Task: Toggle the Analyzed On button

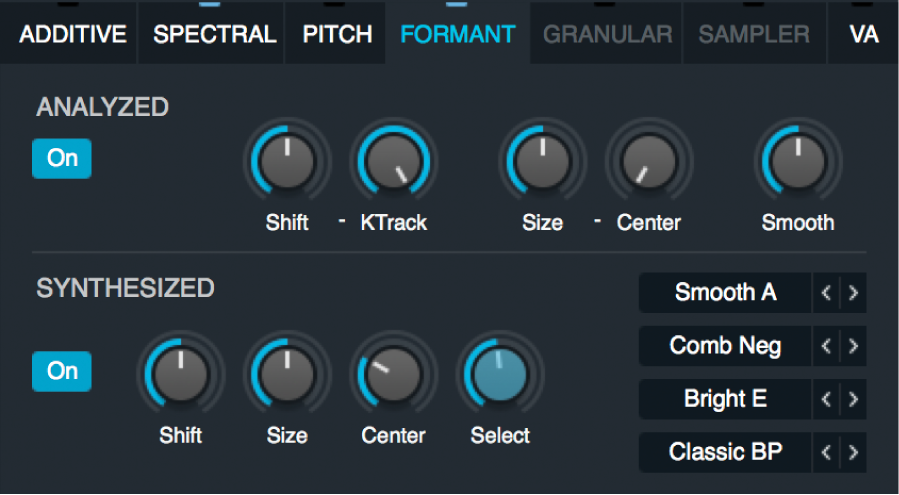Action: click(x=62, y=159)
